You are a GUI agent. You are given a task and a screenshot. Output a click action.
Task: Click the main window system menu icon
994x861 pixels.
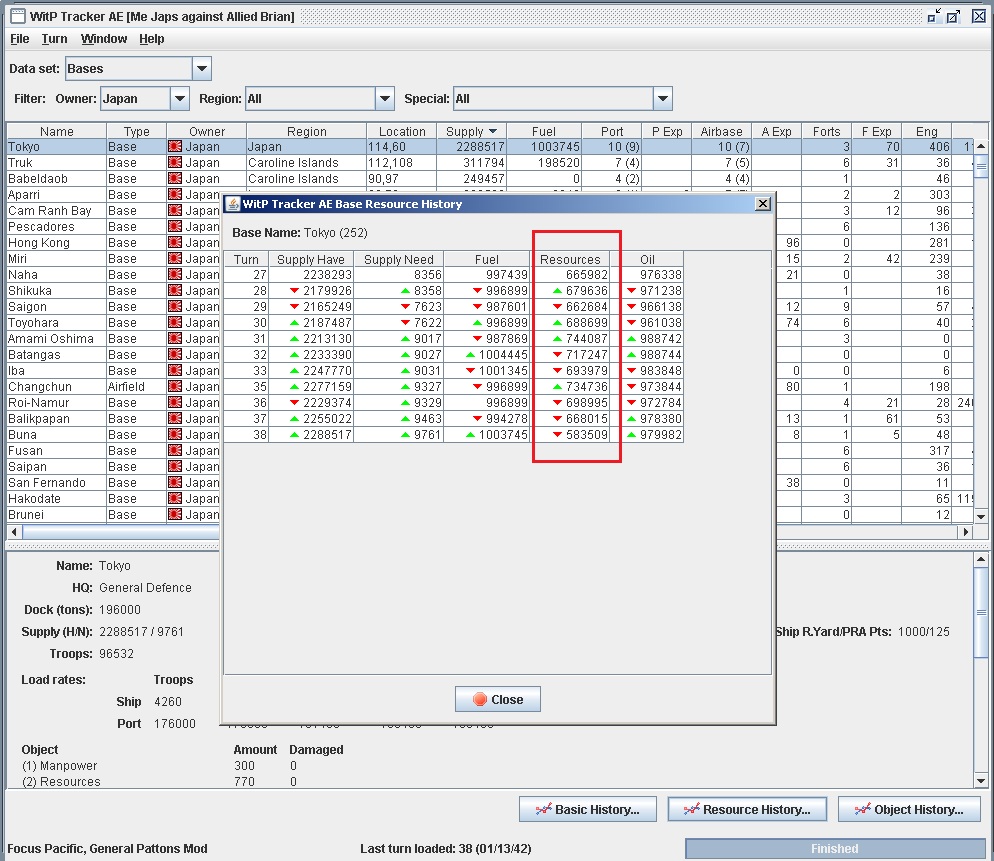point(18,16)
